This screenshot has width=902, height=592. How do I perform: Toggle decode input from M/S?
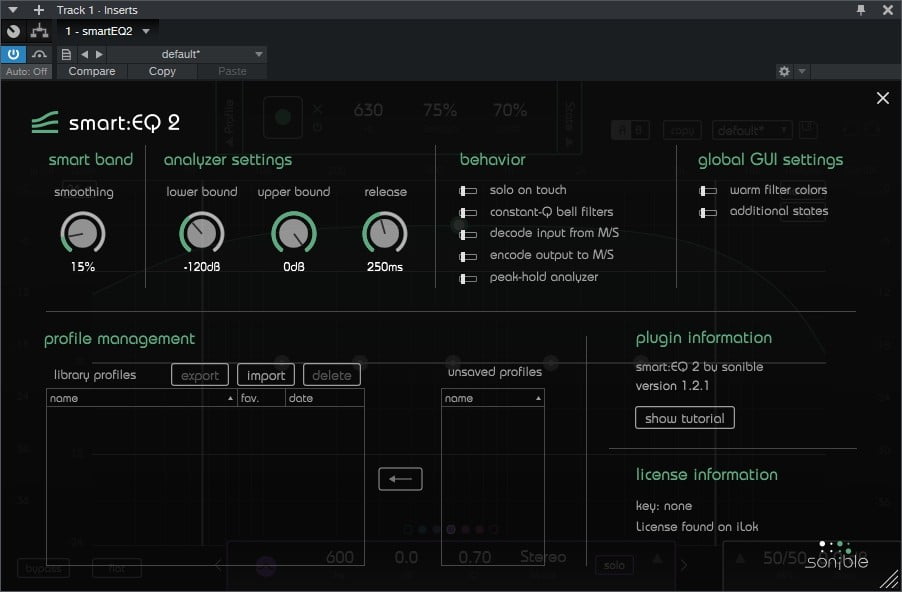pos(468,234)
